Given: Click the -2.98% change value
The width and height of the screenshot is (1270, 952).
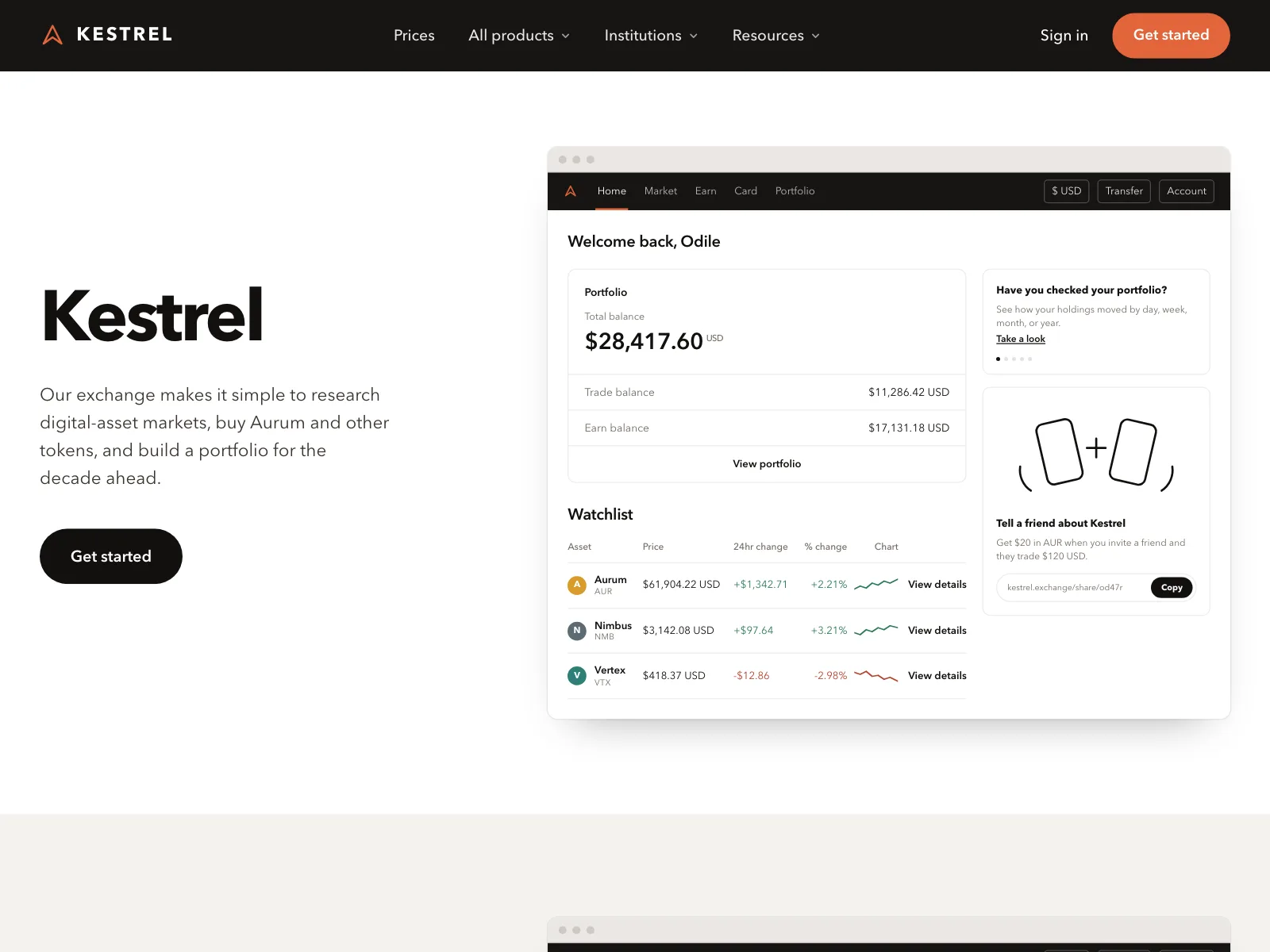Looking at the screenshot, I should 830,676.
